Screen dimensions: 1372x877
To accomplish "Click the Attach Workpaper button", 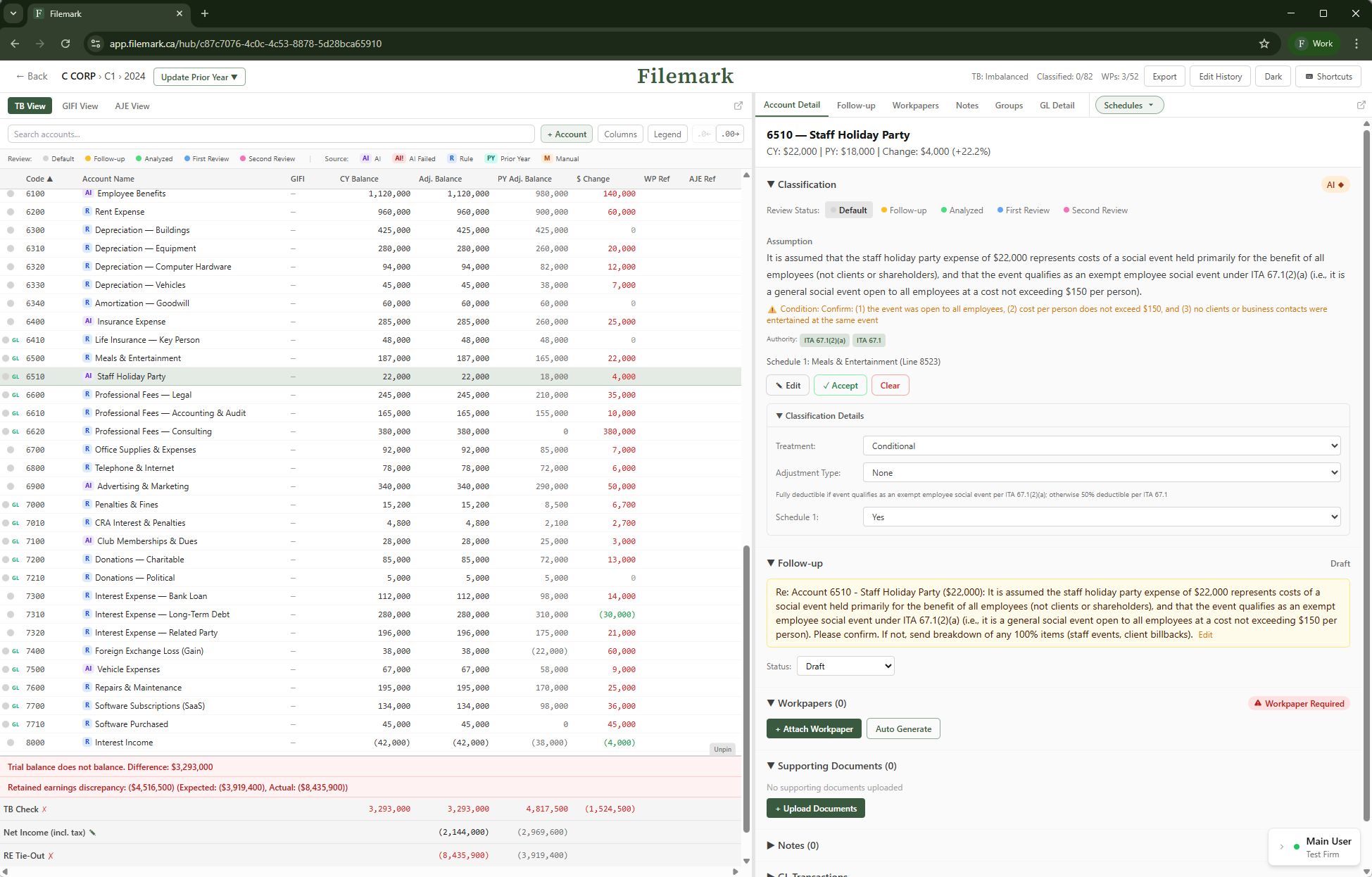I will click(814, 728).
